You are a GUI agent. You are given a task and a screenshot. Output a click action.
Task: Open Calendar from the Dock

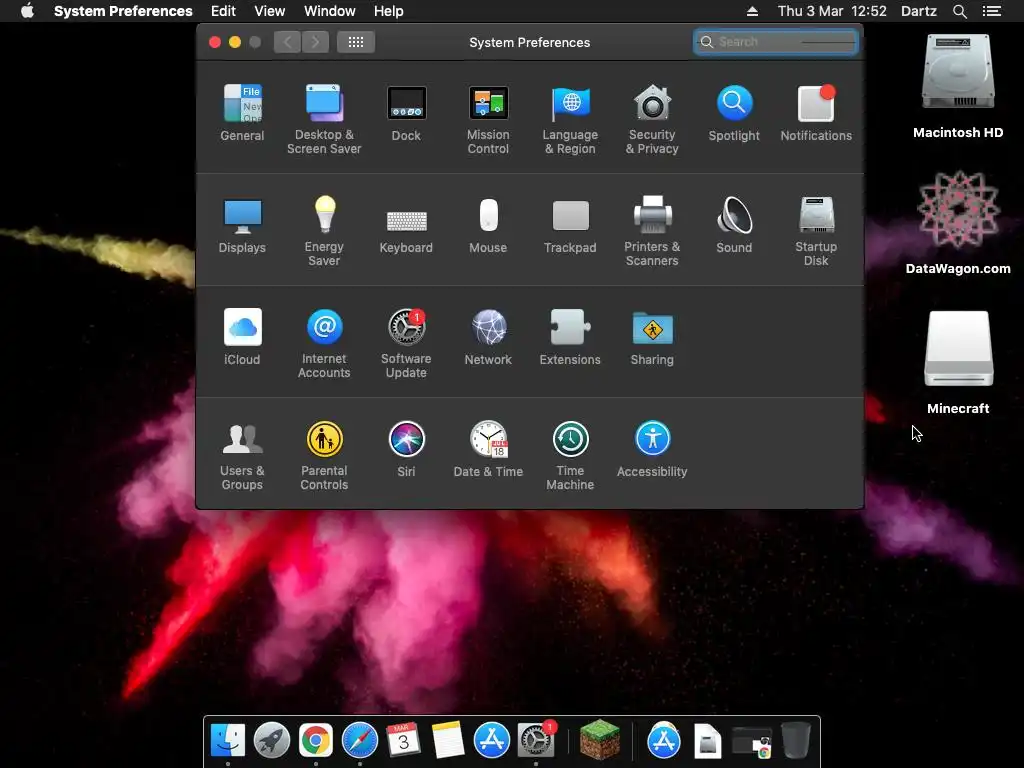click(404, 741)
